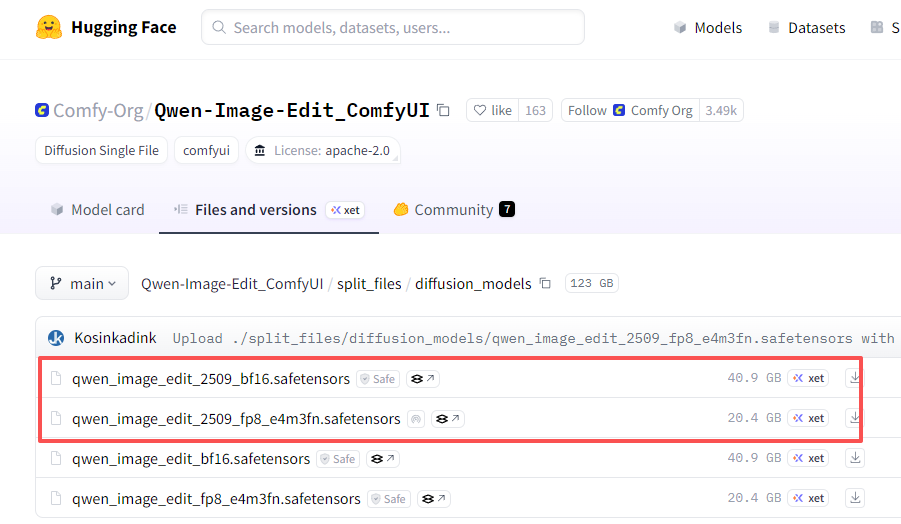901x524 pixels.
Task: Download qwen_image_edit_fp8_e4m3fn.safetensors
Action: click(x=855, y=498)
